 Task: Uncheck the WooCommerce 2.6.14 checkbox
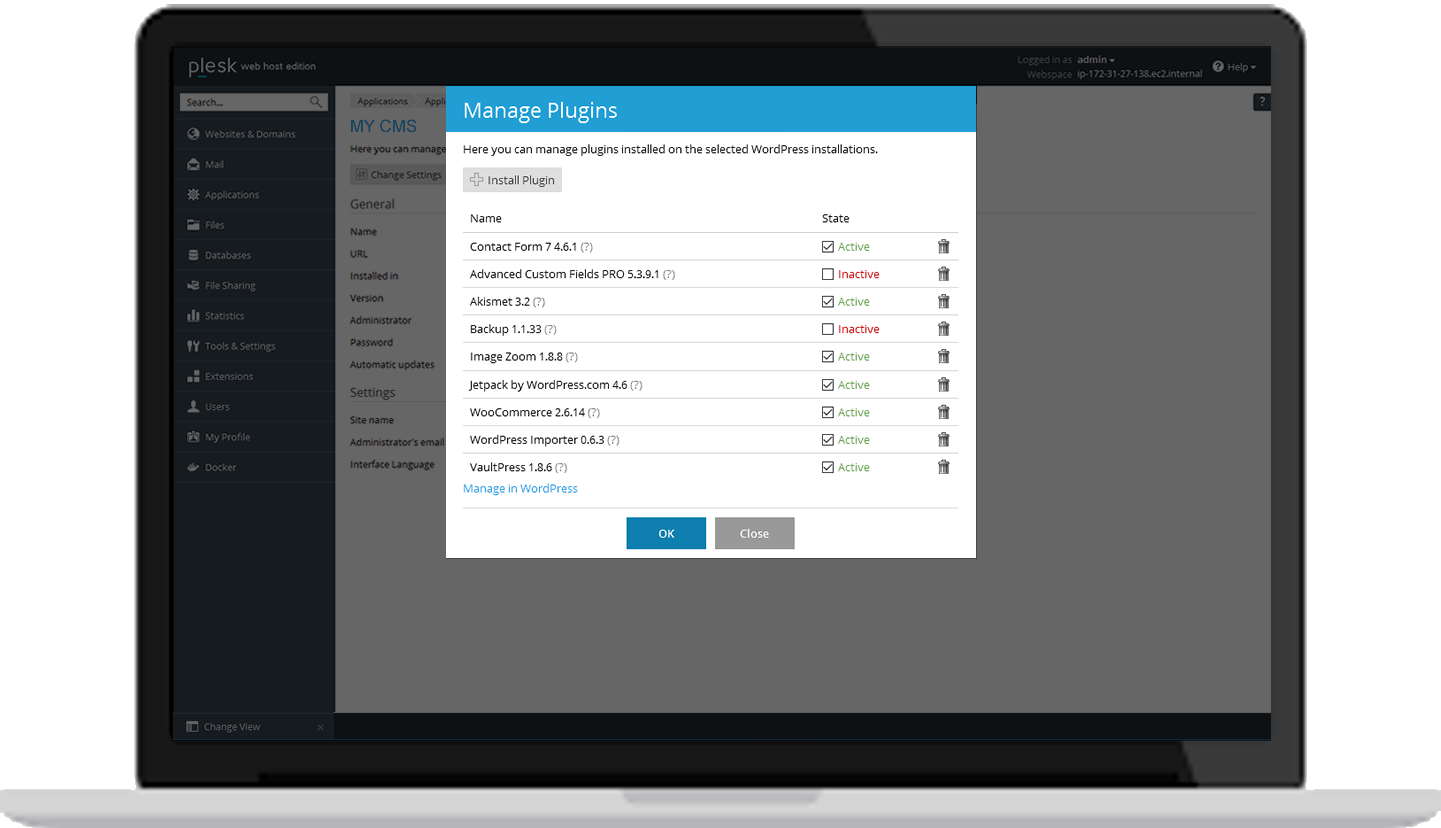(x=828, y=412)
